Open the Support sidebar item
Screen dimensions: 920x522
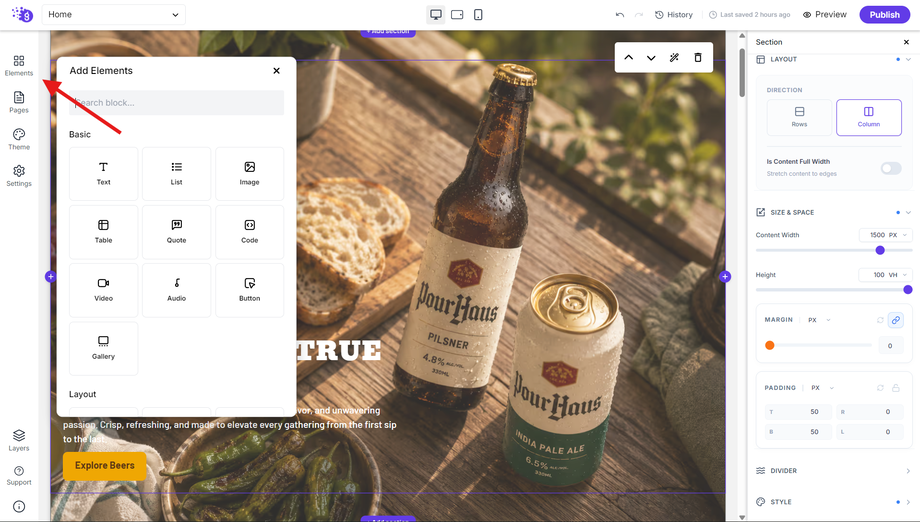click(19, 475)
